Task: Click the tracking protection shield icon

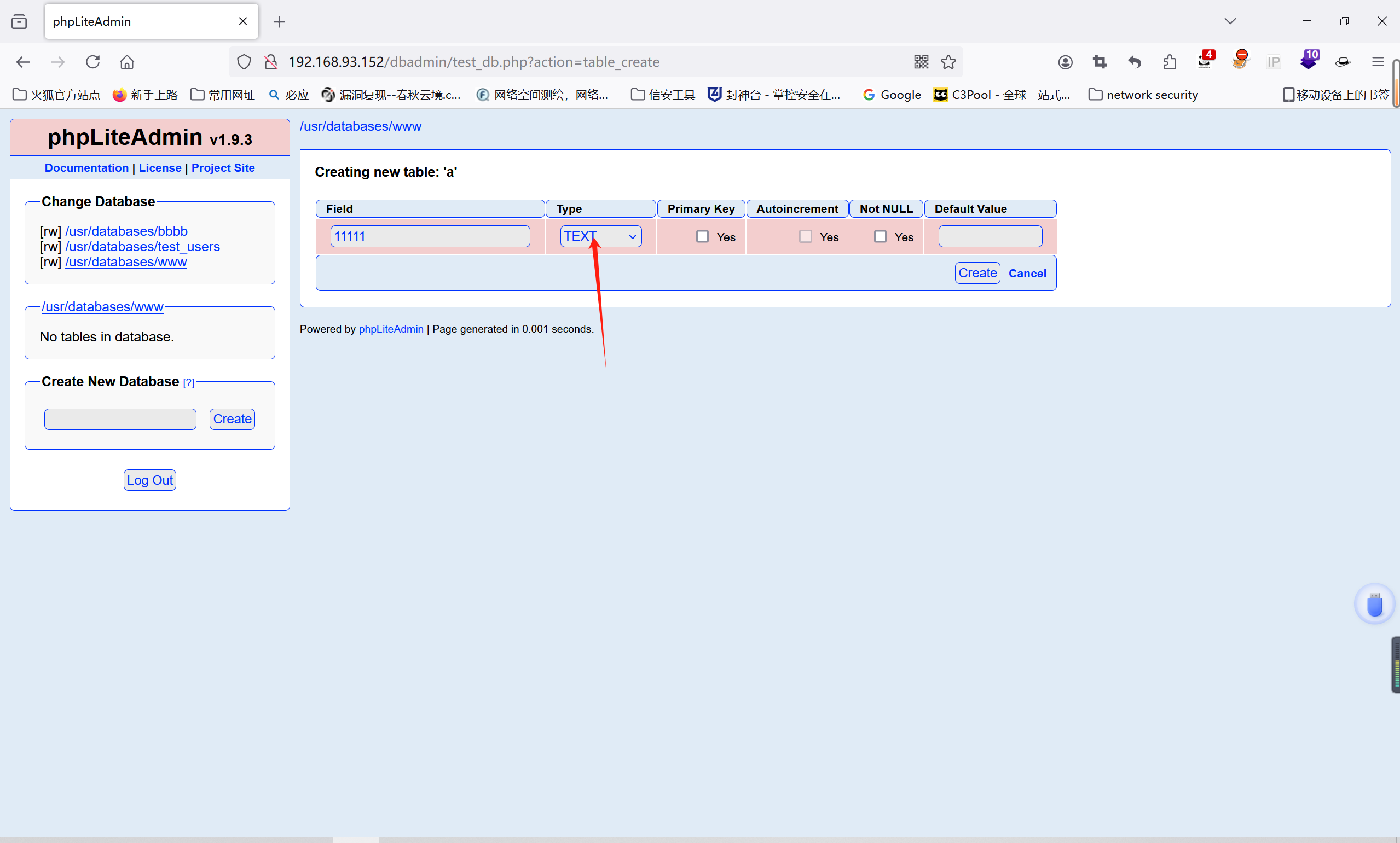Action: point(244,62)
